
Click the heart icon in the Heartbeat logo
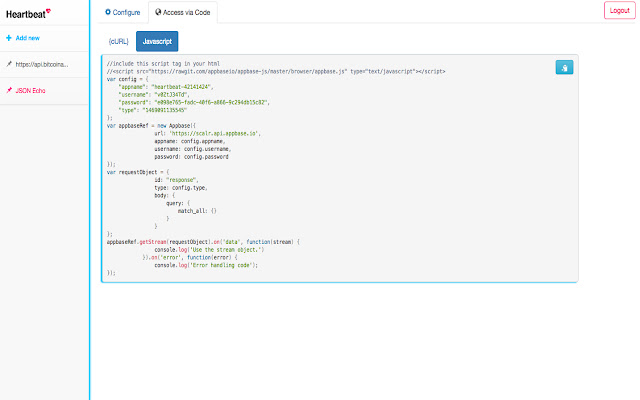click(49, 11)
